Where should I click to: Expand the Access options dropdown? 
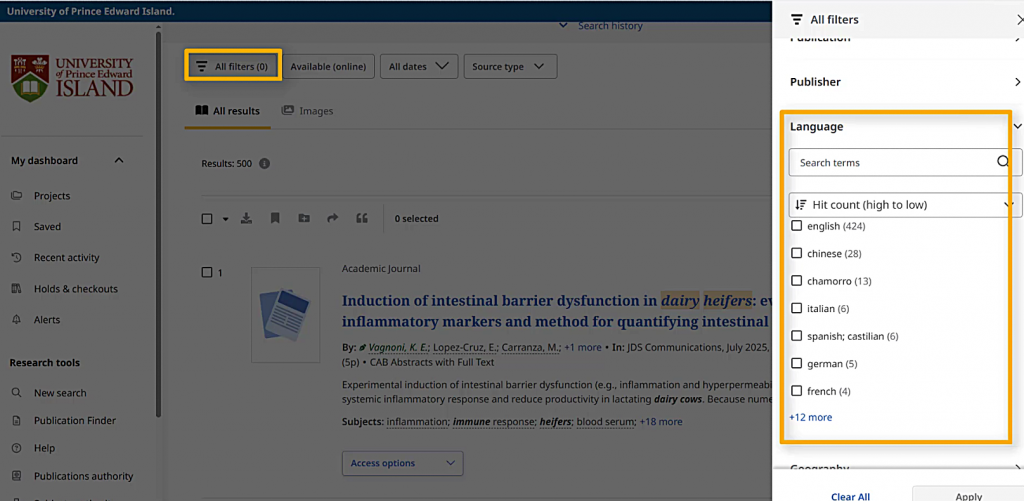point(402,463)
